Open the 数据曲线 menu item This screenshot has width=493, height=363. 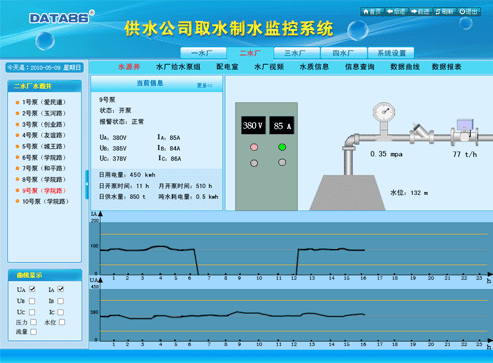pos(405,67)
